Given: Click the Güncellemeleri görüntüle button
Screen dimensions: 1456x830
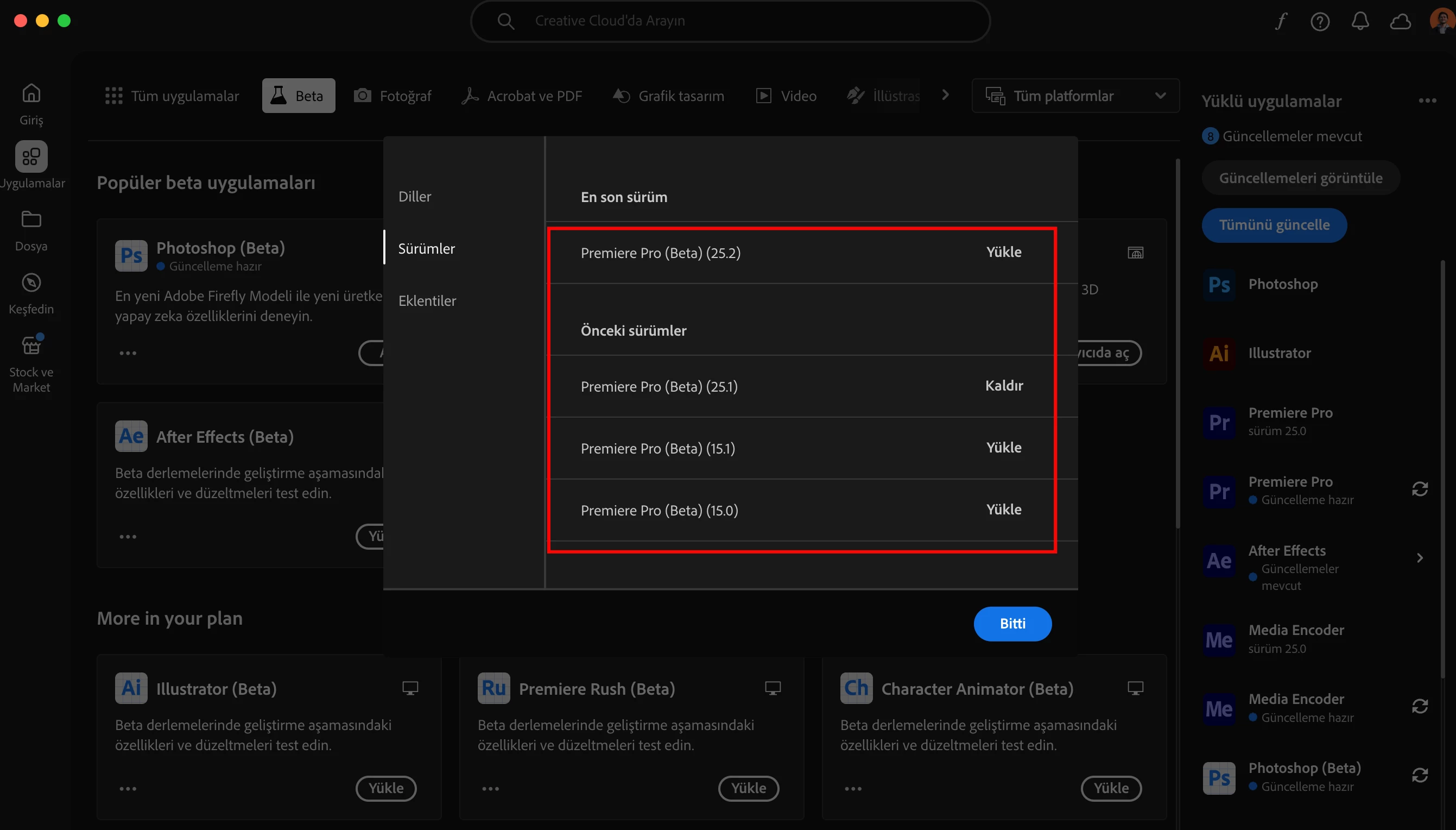Looking at the screenshot, I should (1301, 178).
